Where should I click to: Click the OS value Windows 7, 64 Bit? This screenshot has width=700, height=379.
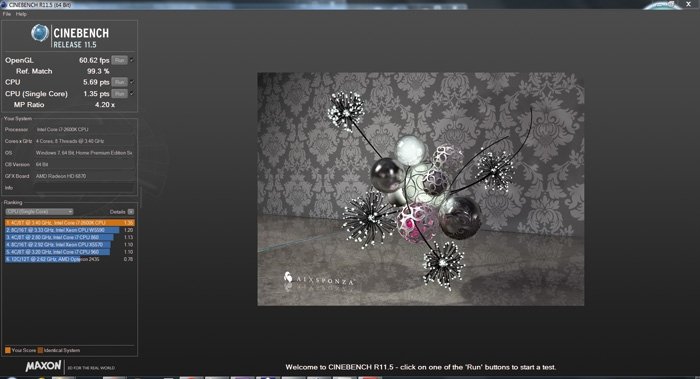click(x=84, y=153)
